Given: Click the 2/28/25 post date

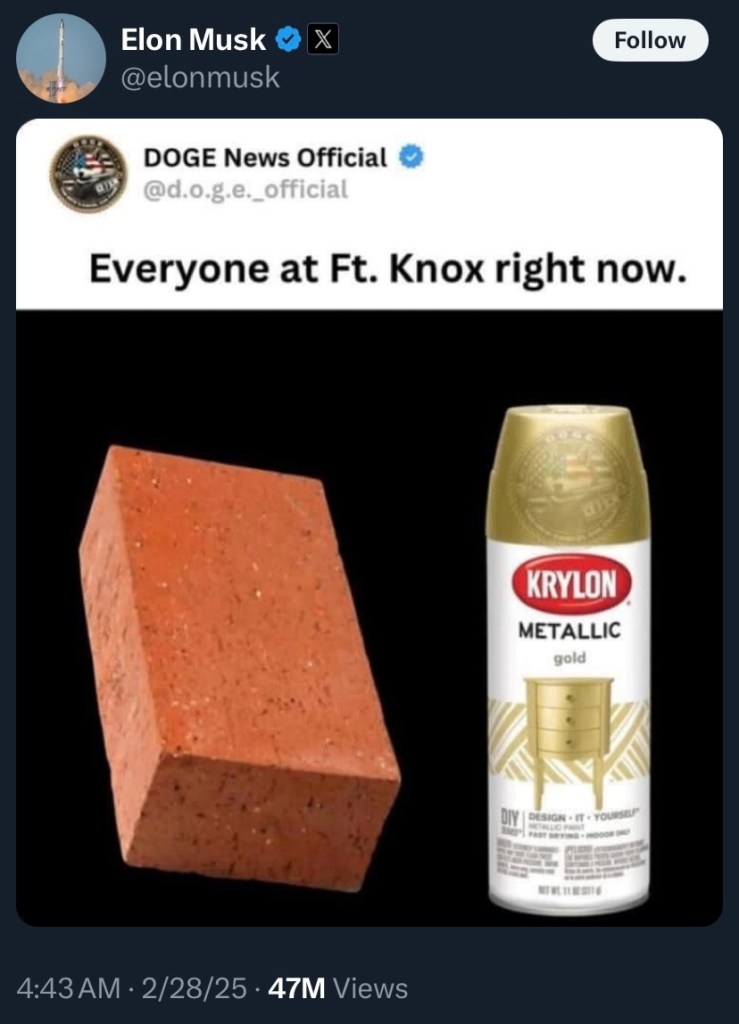Looking at the screenshot, I should (x=194, y=988).
